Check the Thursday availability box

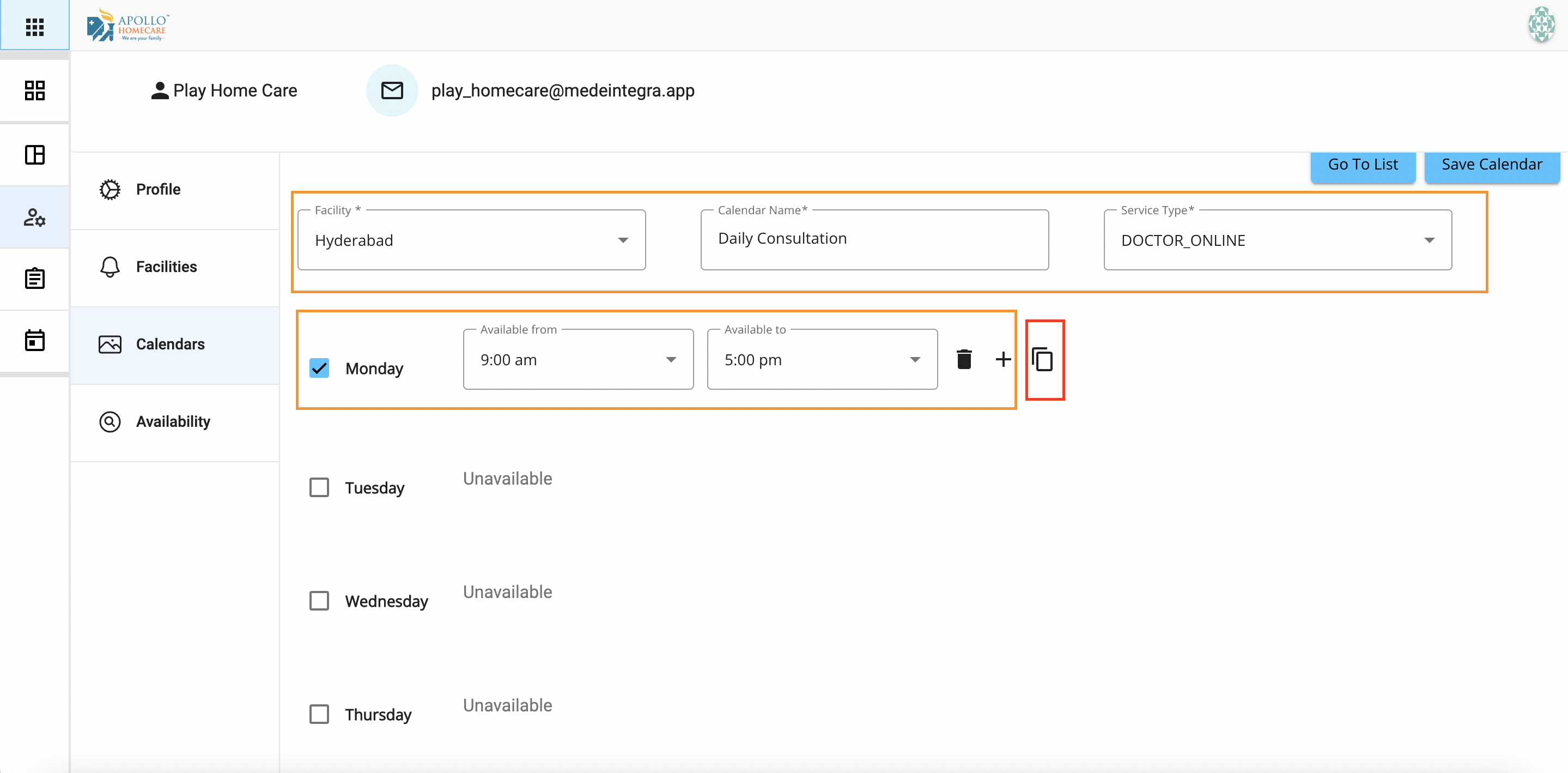coord(319,714)
